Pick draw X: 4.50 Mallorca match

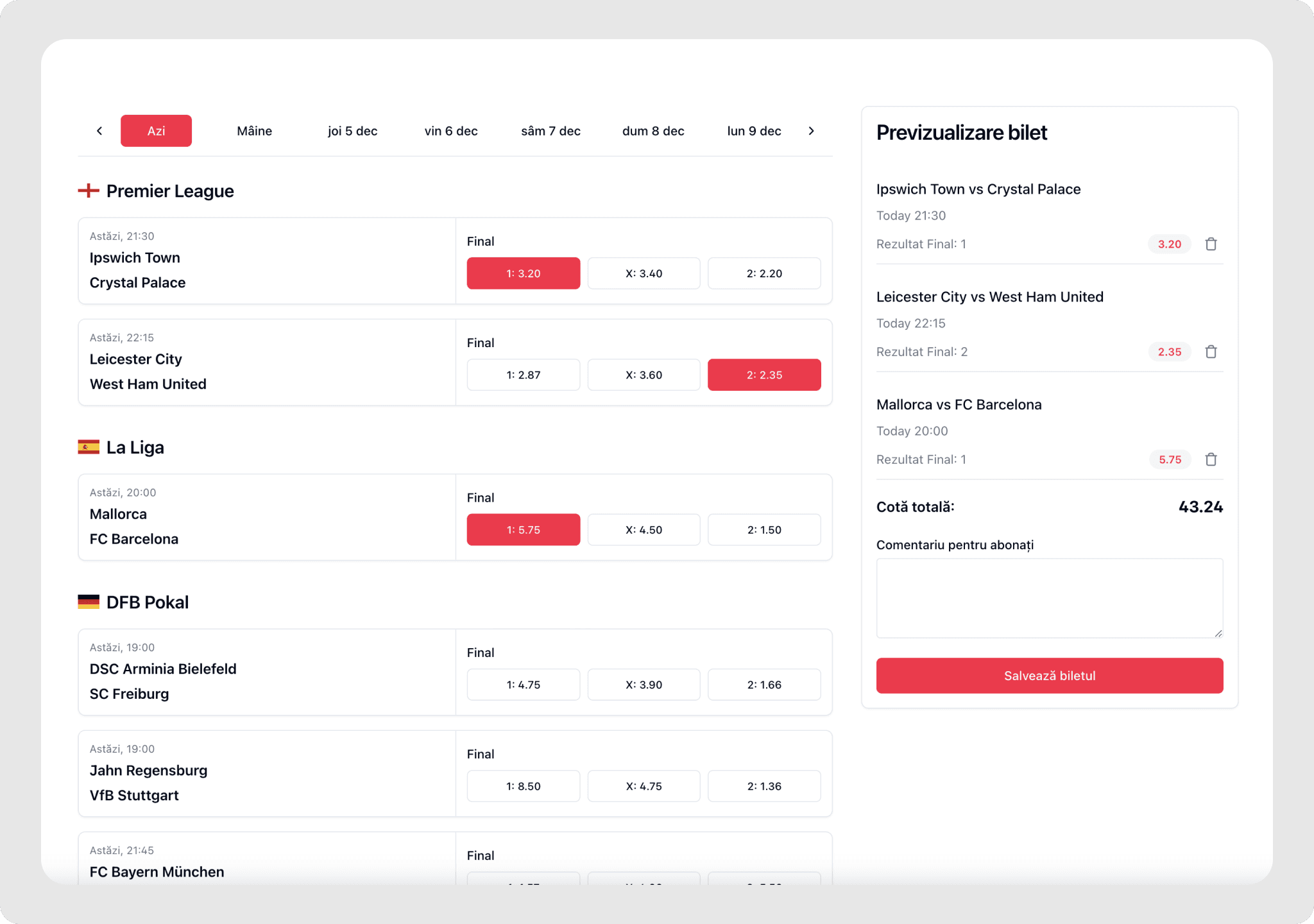[x=644, y=530]
